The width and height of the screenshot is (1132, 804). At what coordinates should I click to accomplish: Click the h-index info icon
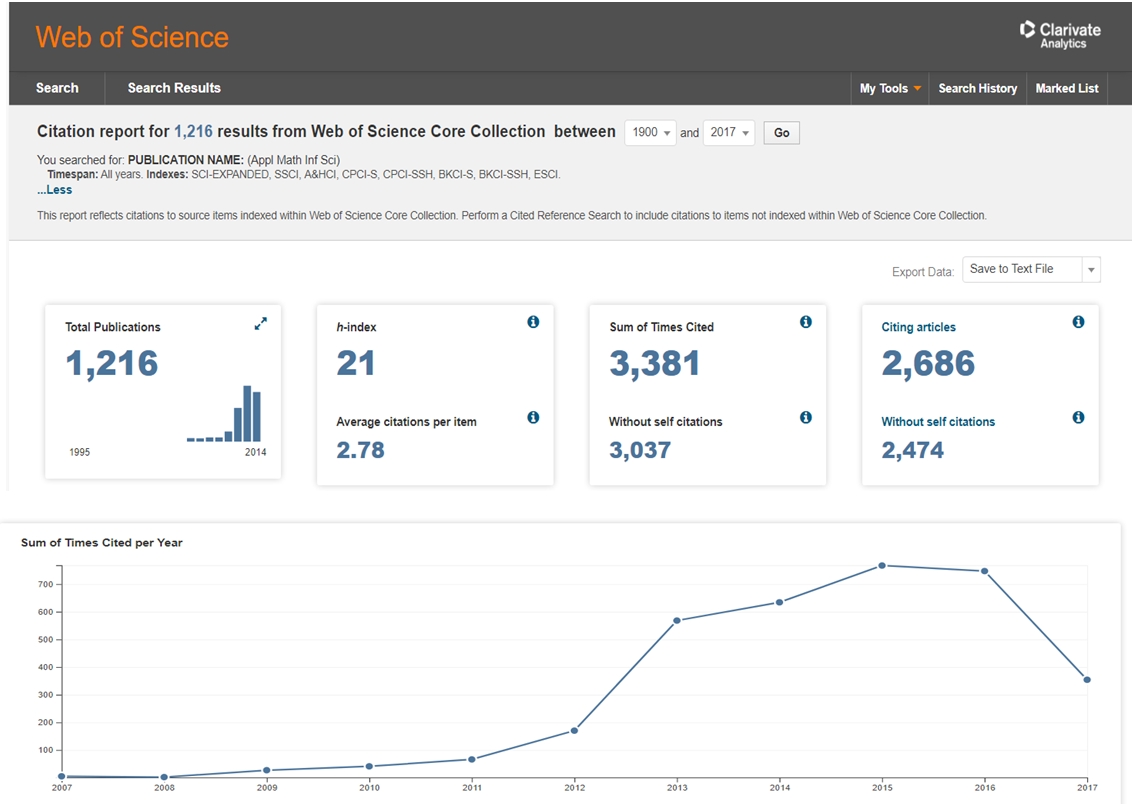(533, 322)
